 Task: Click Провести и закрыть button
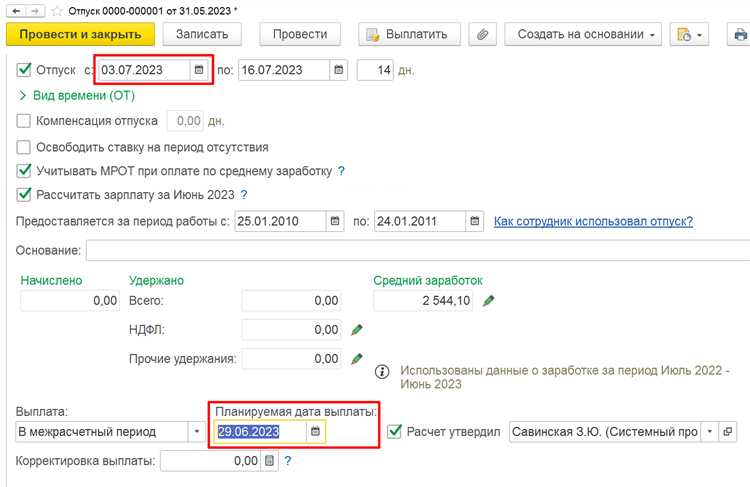click(80, 34)
